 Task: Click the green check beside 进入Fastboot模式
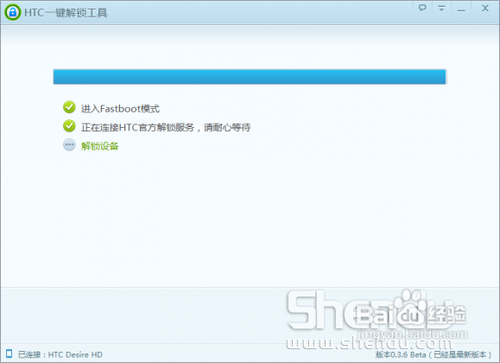pyautogui.click(x=69, y=107)
